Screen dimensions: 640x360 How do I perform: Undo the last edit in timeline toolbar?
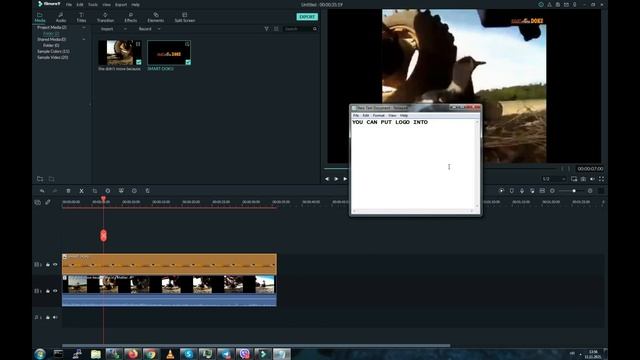[42, 191]
